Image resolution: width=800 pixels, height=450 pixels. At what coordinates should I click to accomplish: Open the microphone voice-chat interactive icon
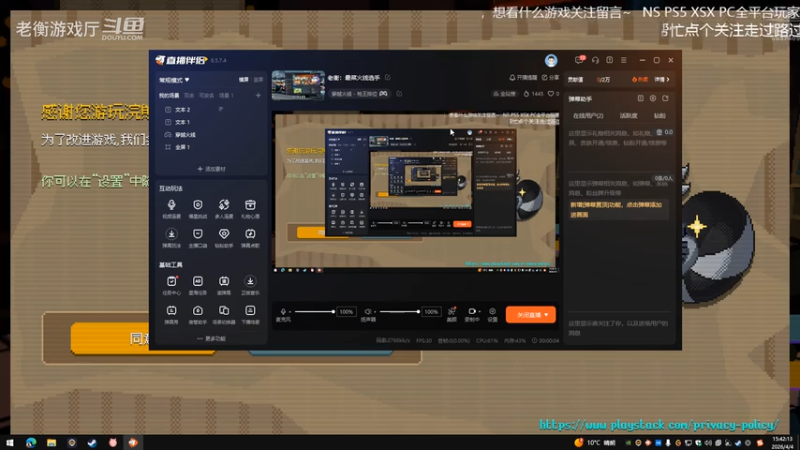(x=171, y=205)
